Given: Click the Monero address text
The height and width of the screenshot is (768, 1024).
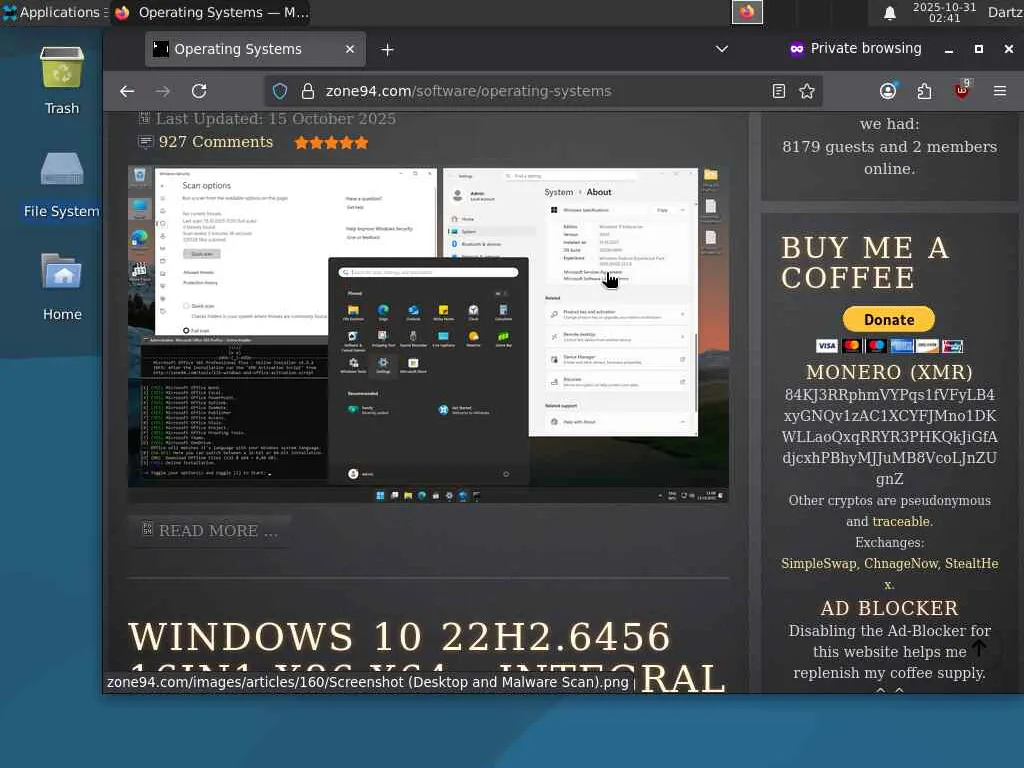Looking at the screenshot, I should pyautogui.click(x=889, y=437).
